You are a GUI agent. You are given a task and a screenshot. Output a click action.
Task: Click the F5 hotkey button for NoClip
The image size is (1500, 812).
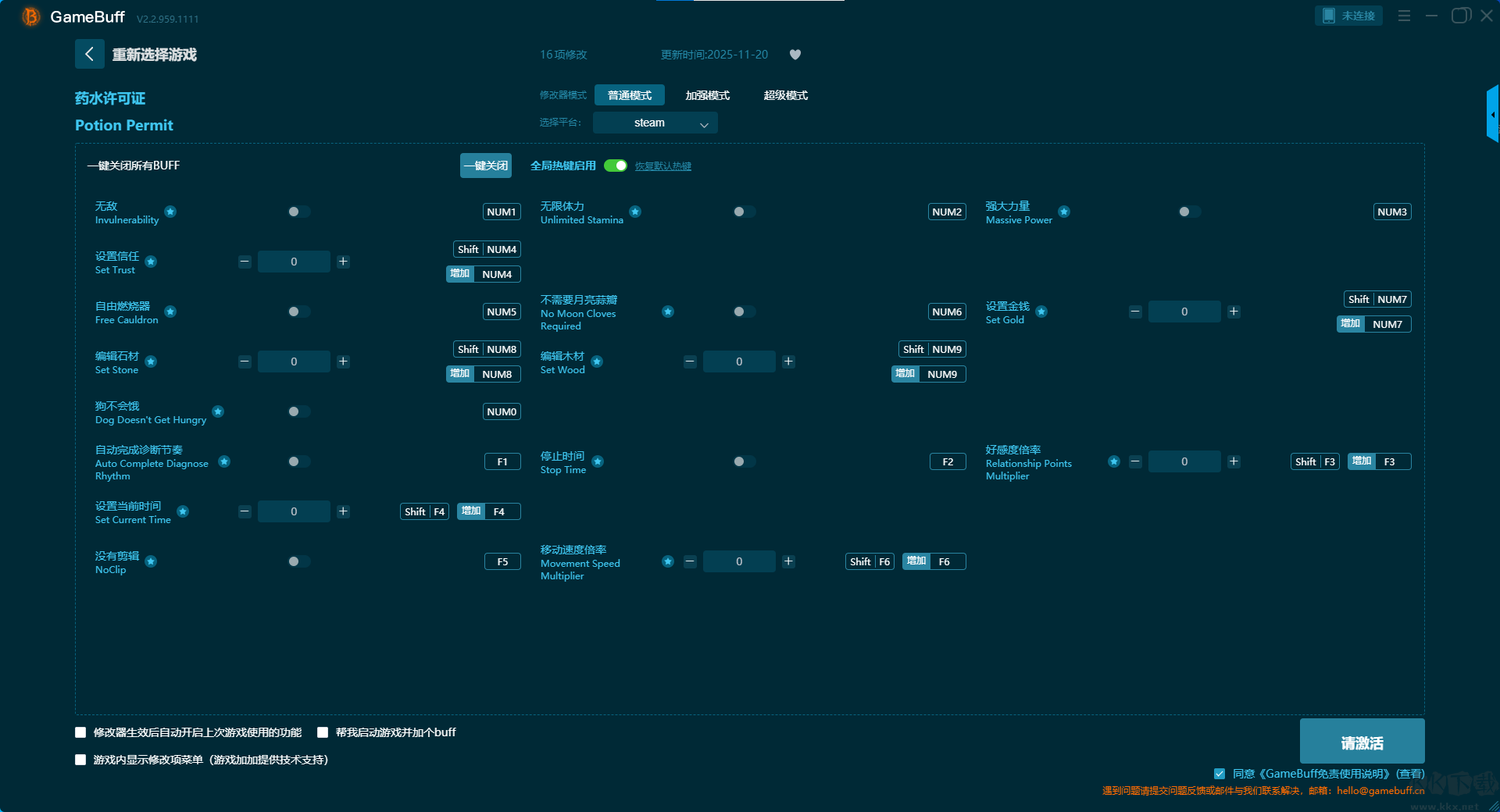(502, 561)
